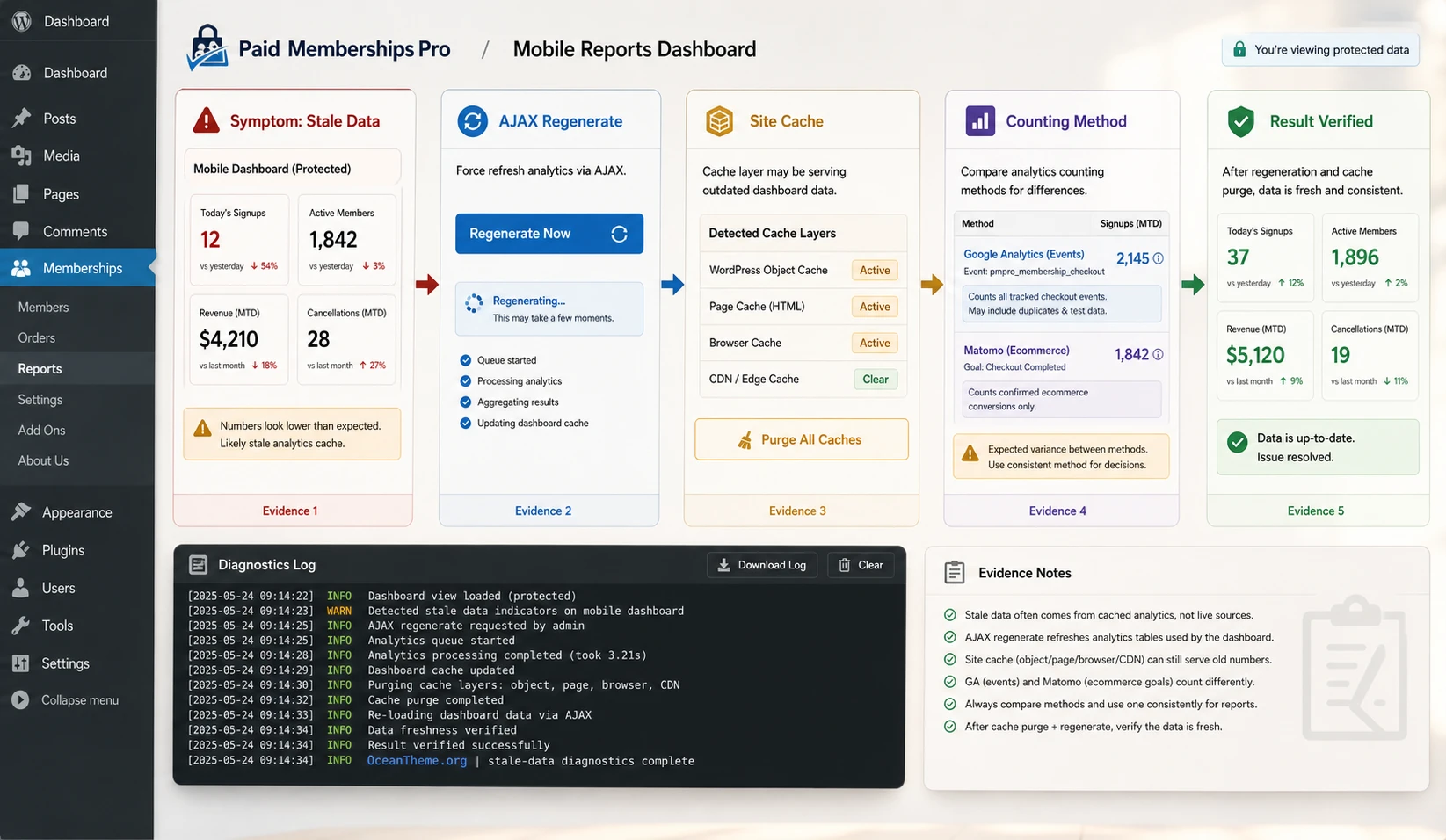Click the Appearance brush icon
The height and width of the screenshot is (840, 1446).
click(21, 511)
